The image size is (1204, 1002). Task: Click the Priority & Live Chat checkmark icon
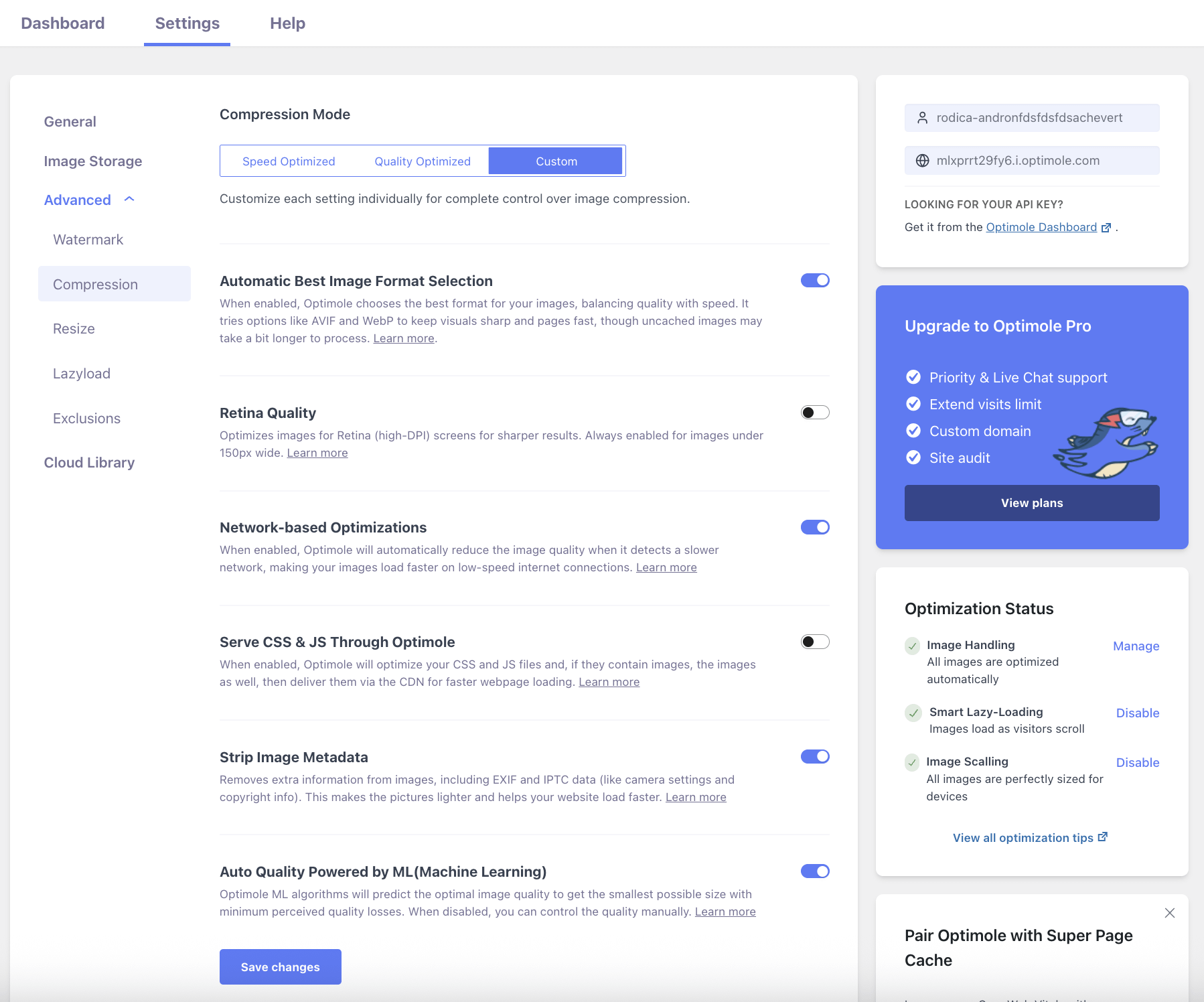[x=913, y=377]
